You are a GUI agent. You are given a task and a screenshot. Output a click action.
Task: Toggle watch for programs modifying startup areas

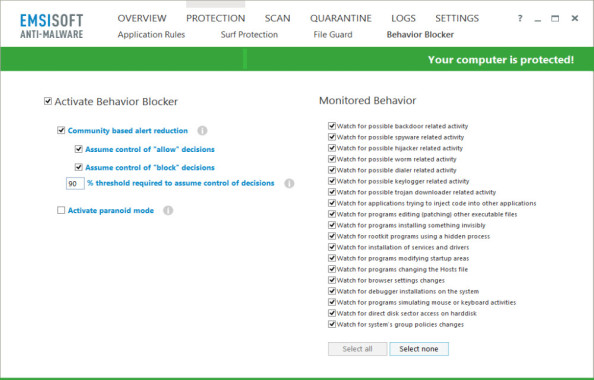click(x=332, y=258)
